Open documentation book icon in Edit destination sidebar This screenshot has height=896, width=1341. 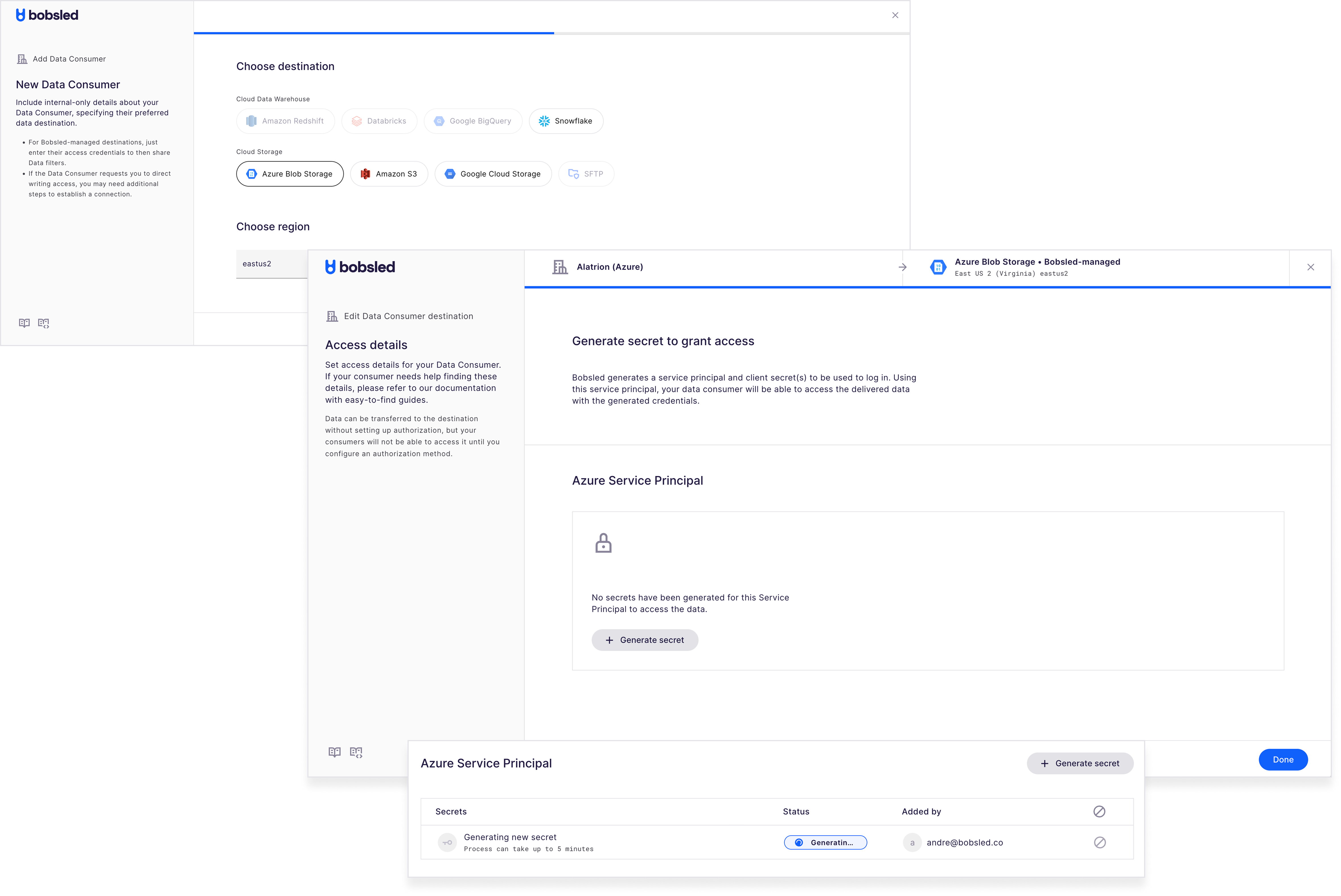coord(335,752)
